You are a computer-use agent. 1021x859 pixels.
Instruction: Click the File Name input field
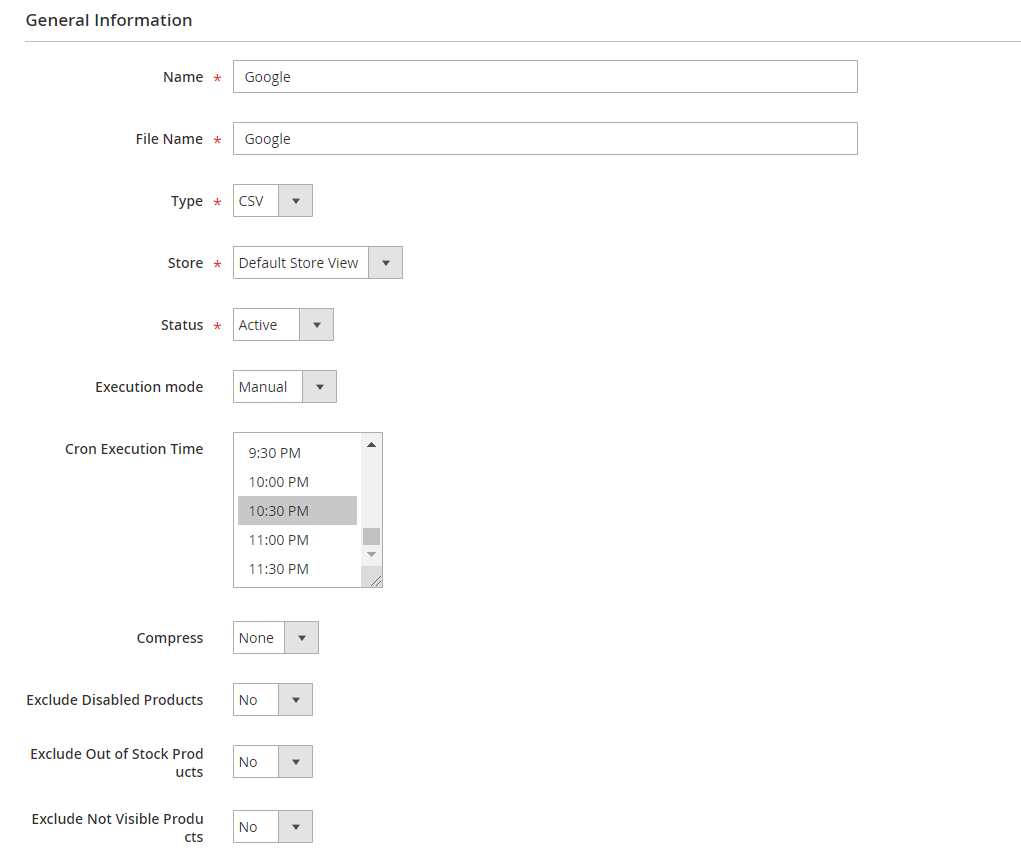click(x=544, y=139)
